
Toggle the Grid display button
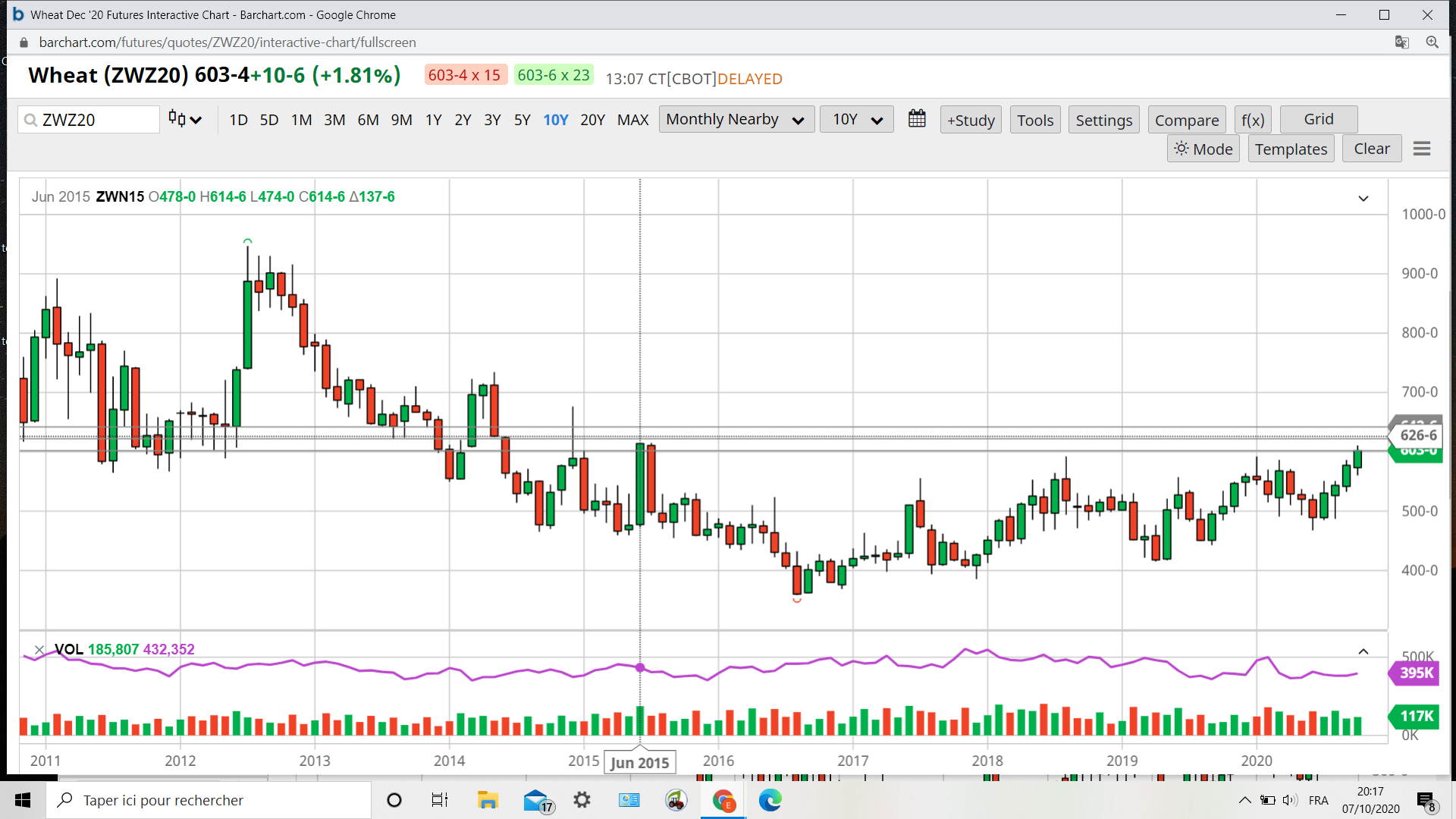click(x=1318, y=119)
